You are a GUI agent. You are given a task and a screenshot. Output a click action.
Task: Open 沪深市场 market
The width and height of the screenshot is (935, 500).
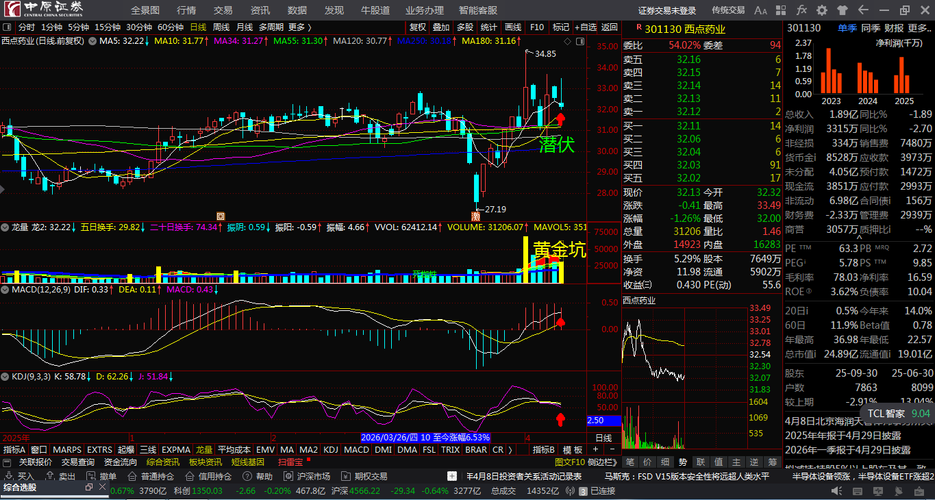pyautogui.click(x=307, y=476)
